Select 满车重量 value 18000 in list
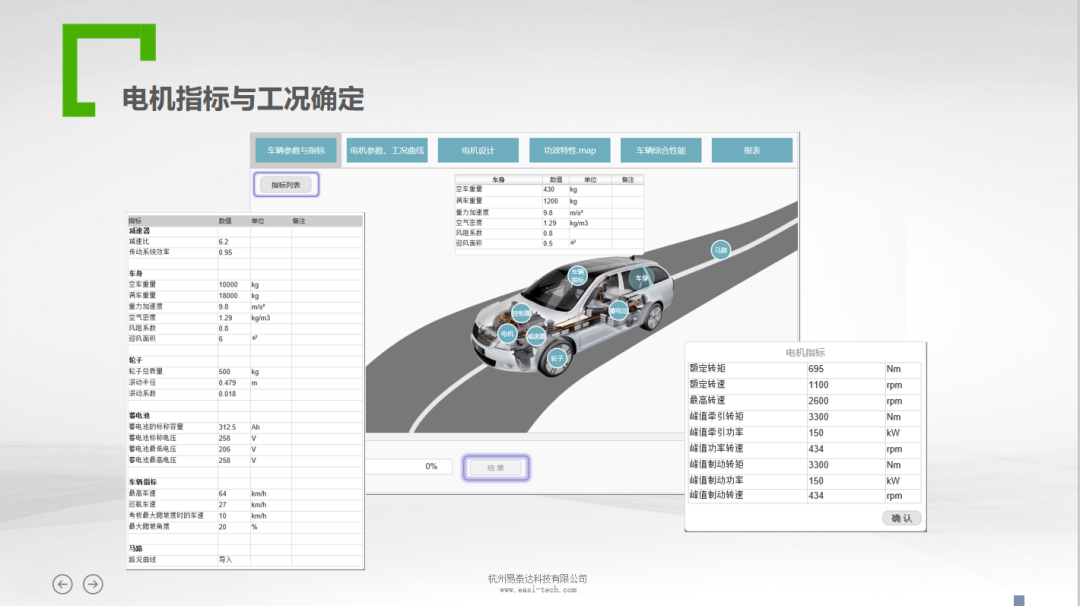 coord(233,295)
